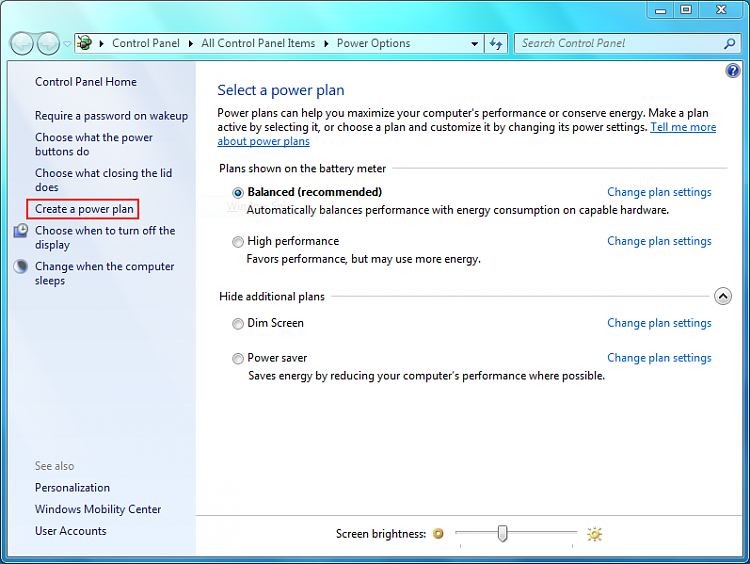Click the Balanced (recommended) plan label
The height and width of the screenshot is (564, 750).
(314, 192)
